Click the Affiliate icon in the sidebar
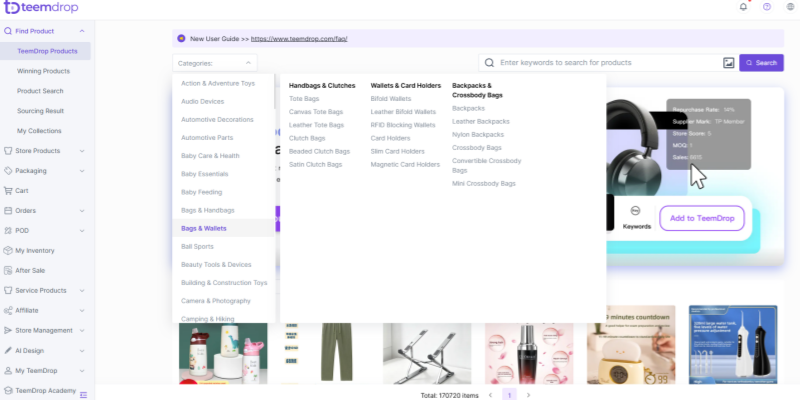 [8, 310]
